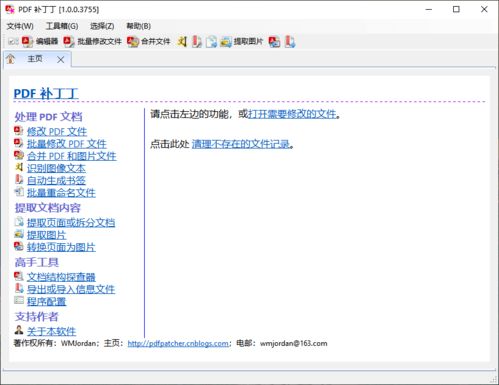The width and height of the screenshot is (499, 385).
Task: Close the 主页 tab with its X
Action: click(x=61, y=60)
